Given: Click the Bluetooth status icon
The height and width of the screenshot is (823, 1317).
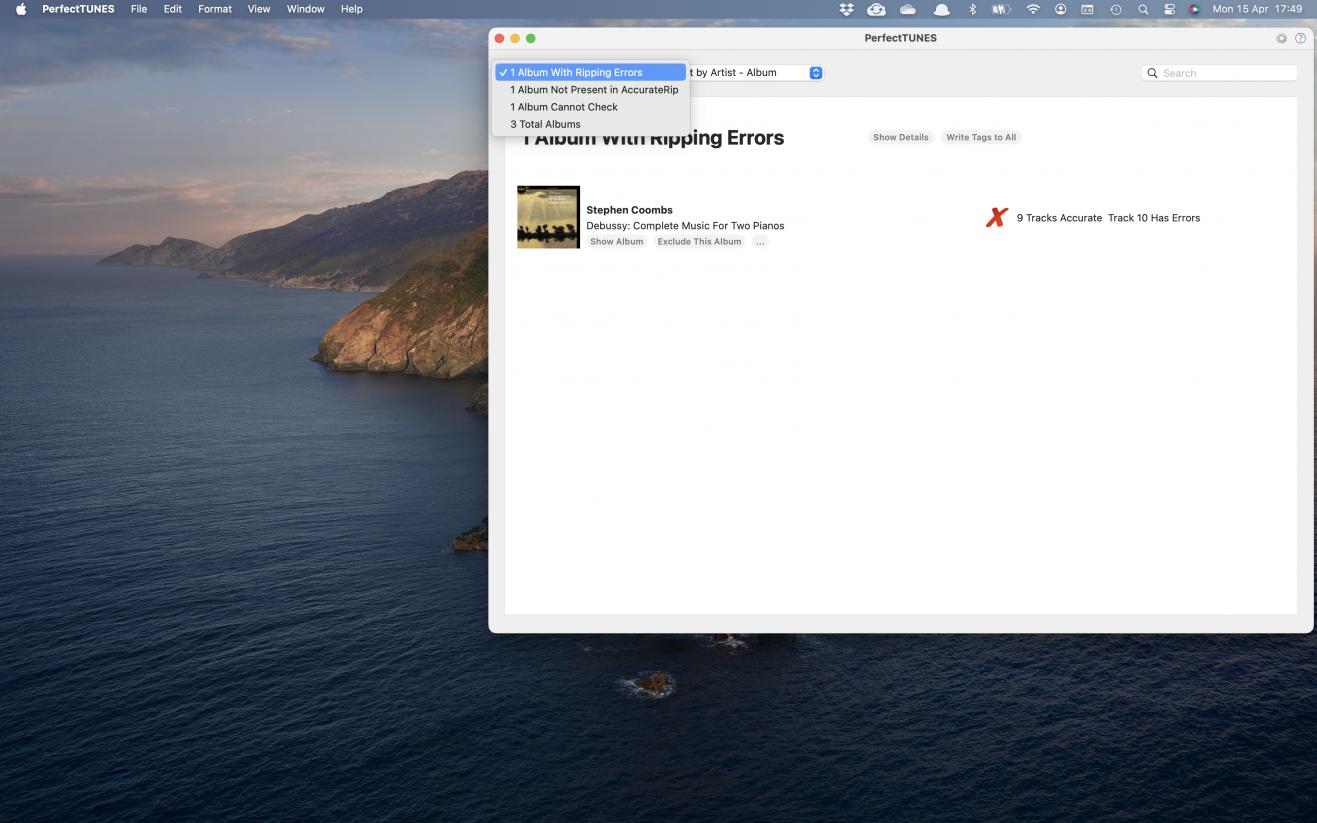Looking at the screenshot, I should [x=972, y=9].
